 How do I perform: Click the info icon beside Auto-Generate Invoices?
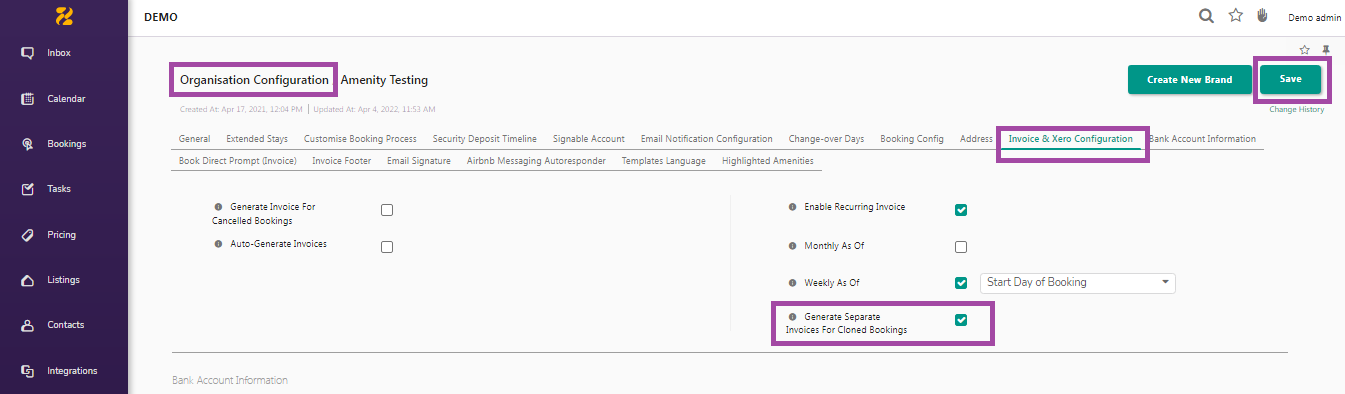point(219,244)
